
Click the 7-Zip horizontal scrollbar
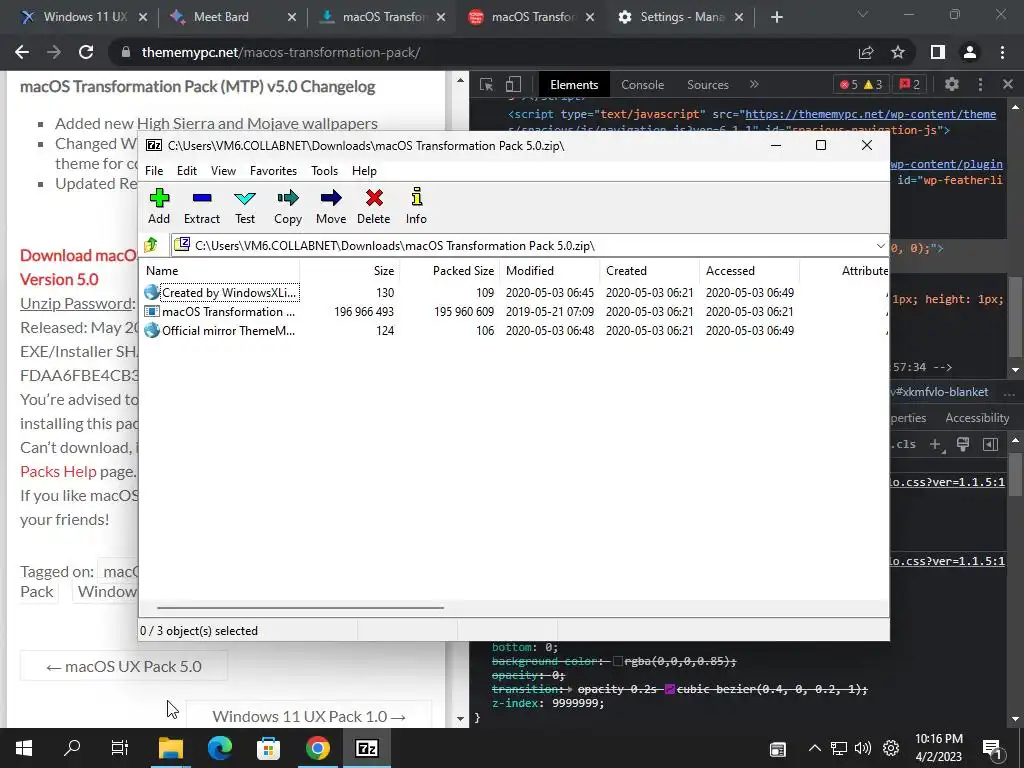point(300,607)
